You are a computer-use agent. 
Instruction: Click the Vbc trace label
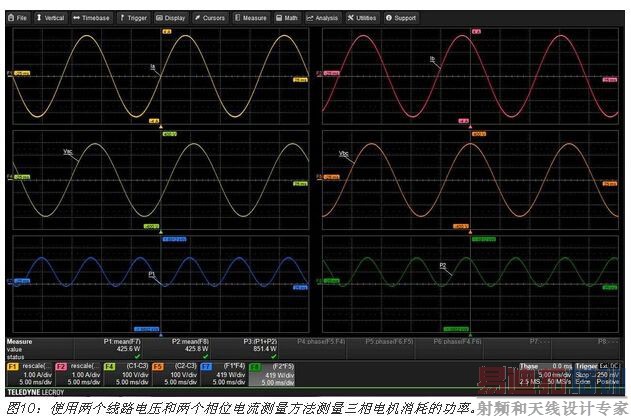click(x=343, y=154)
